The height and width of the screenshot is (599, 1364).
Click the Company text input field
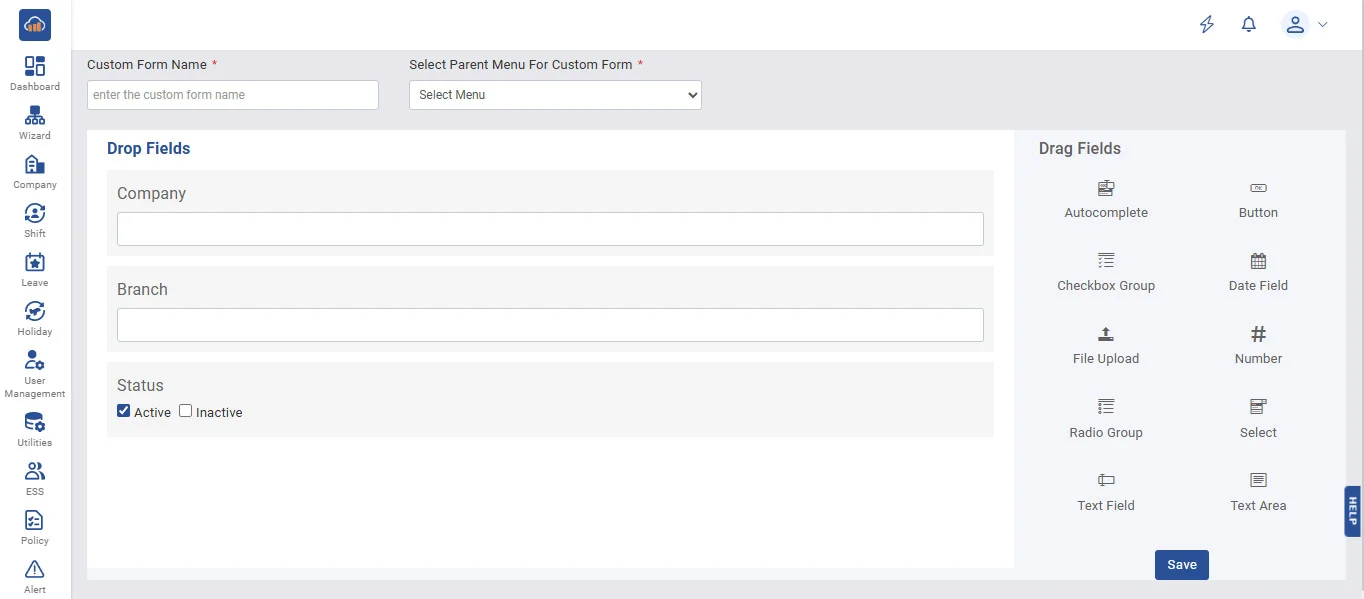tap(550, 229)
